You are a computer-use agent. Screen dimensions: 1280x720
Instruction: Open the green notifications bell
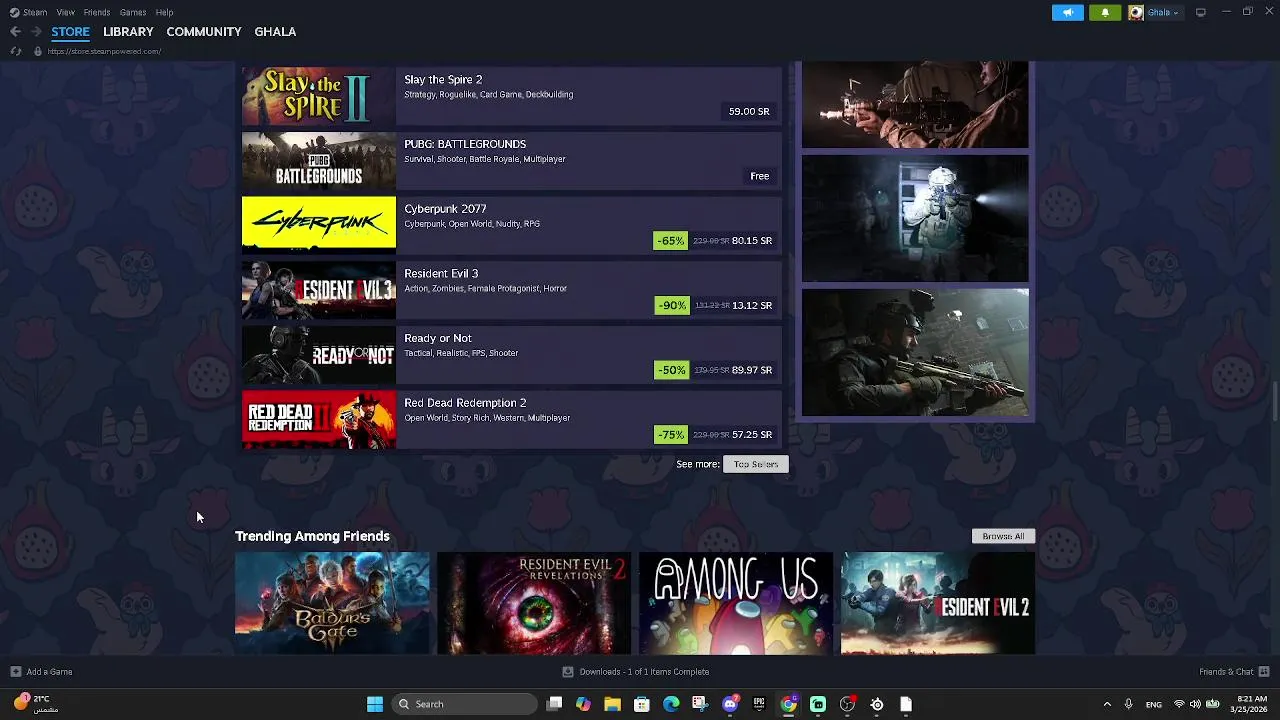(1105, 12)
